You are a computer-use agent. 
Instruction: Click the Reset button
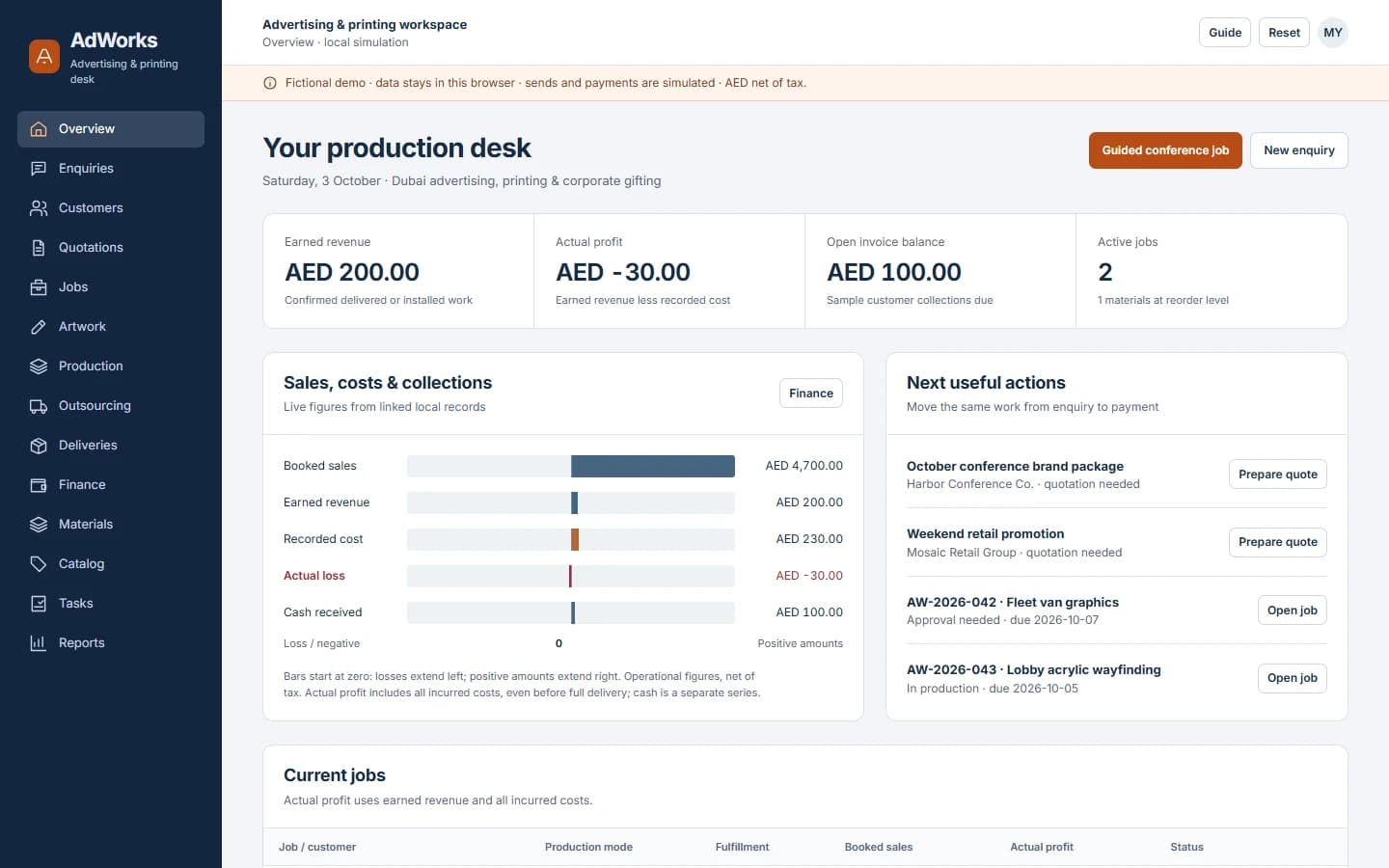(1284, 33)
